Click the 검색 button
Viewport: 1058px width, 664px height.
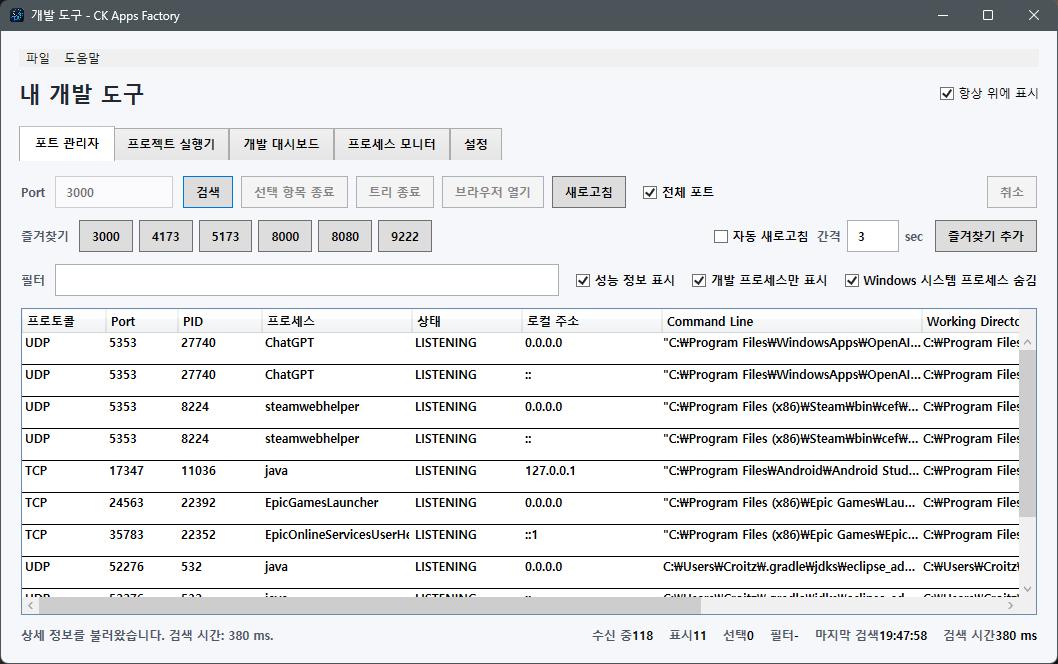[208, 192]
